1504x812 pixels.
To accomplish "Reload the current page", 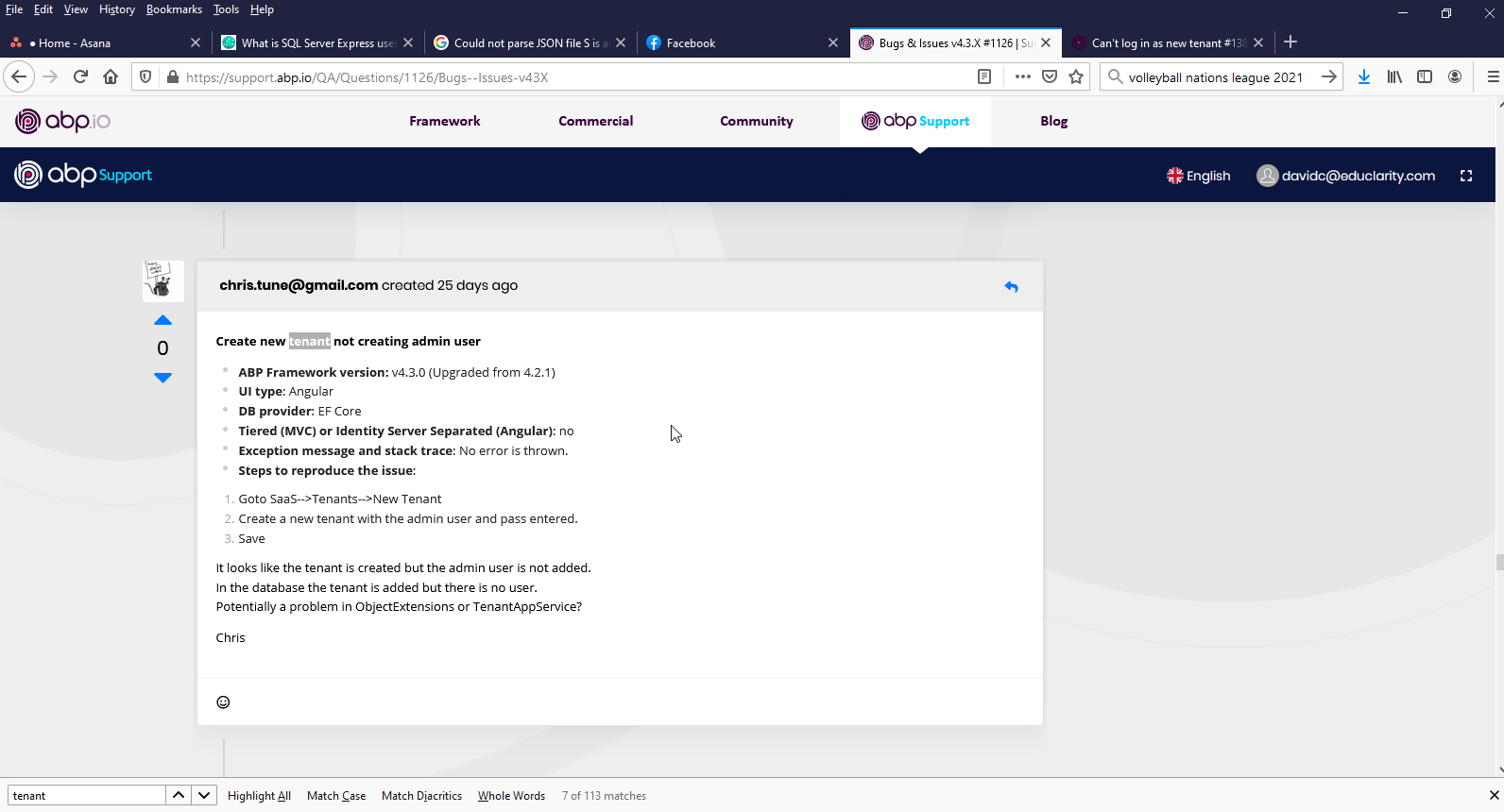I will [80, 76].
